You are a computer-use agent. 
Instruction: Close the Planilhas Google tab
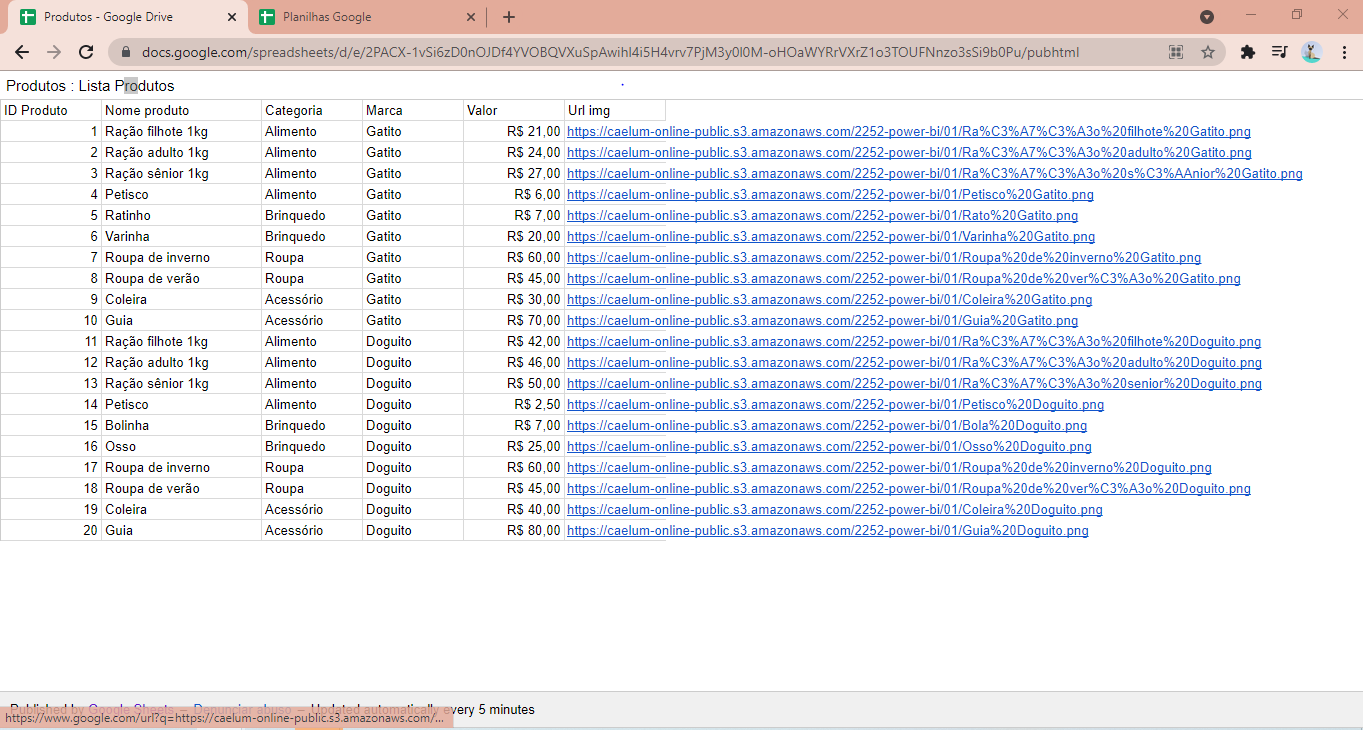[x=471, y=17]
